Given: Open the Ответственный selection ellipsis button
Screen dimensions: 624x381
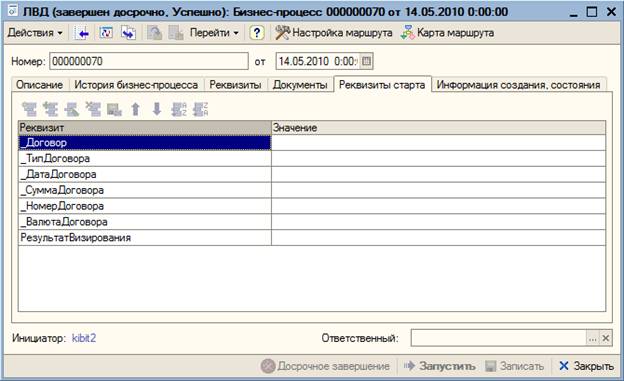Looking at the screenshot, I should tap(593, 338).
